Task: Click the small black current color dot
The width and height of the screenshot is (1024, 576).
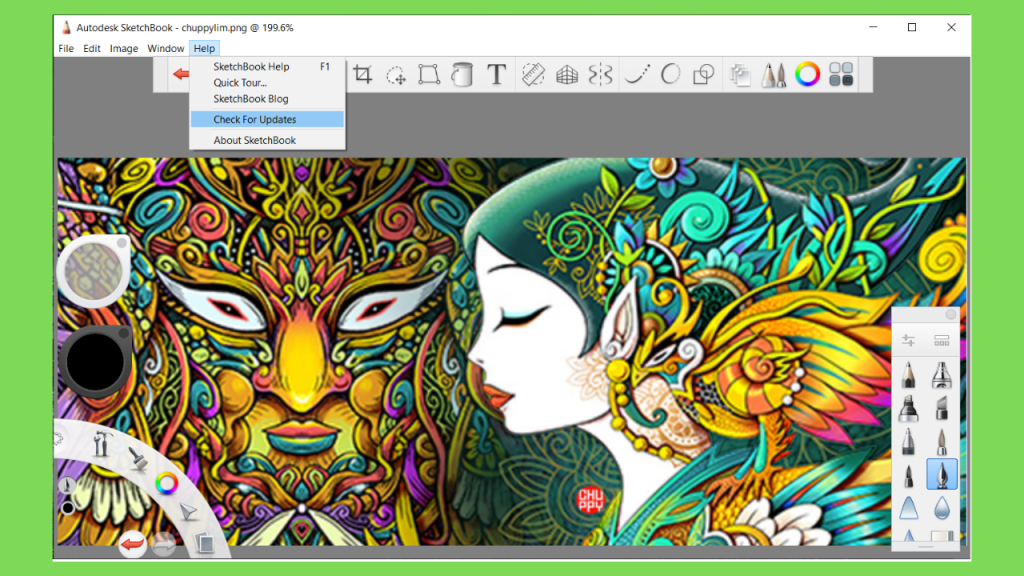Action: coord(67,508)
